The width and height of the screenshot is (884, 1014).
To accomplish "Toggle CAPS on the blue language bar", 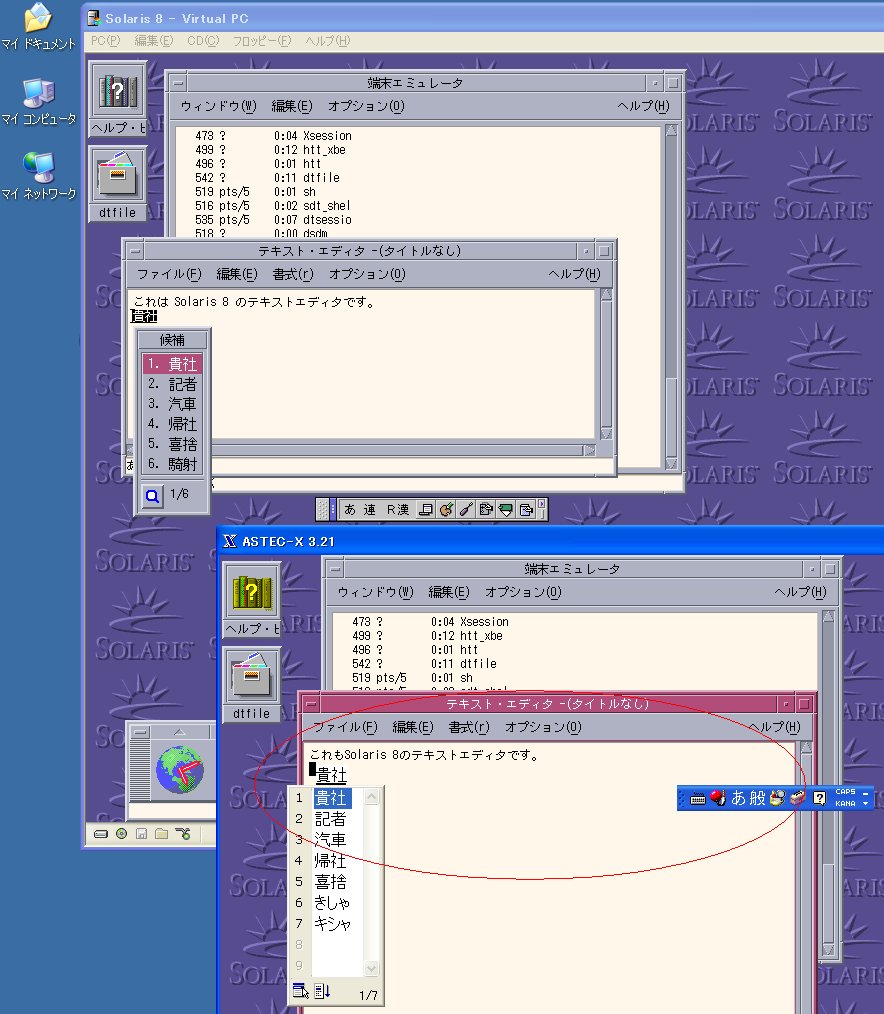I will (845, 792).
